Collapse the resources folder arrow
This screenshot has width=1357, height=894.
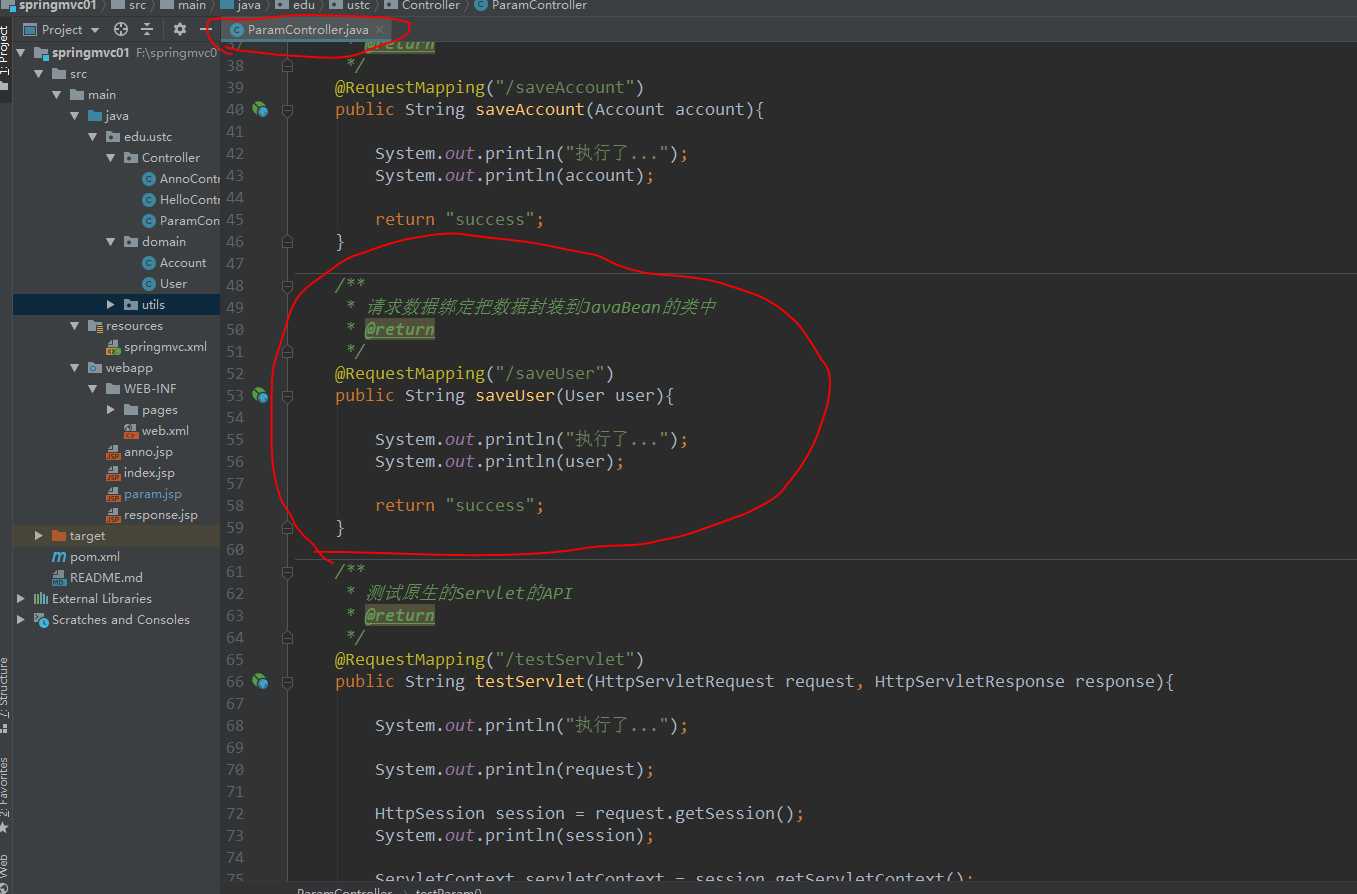[74, 326]
